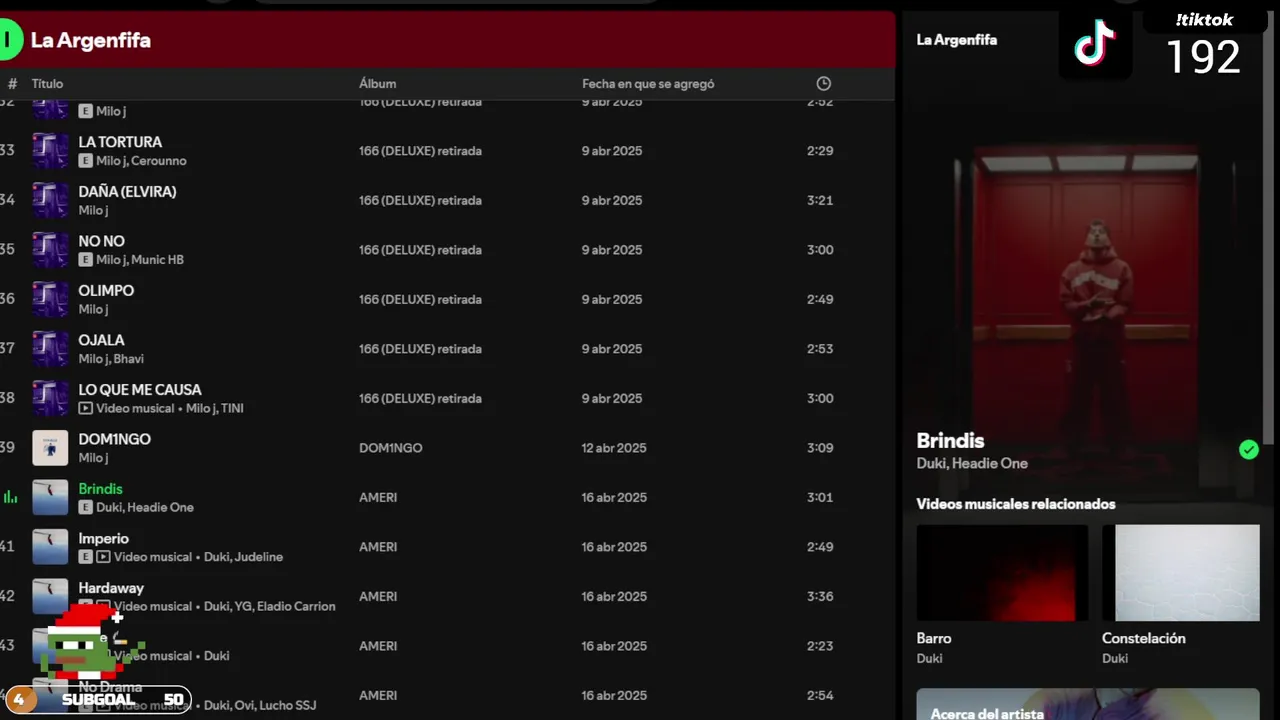Open artist TINI link

coord(232,408)
